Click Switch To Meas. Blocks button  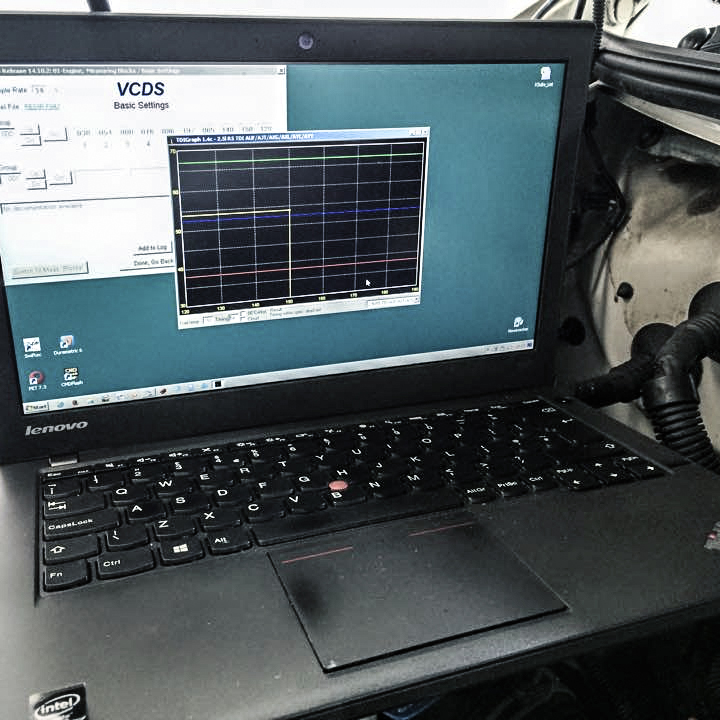[50, 269]
